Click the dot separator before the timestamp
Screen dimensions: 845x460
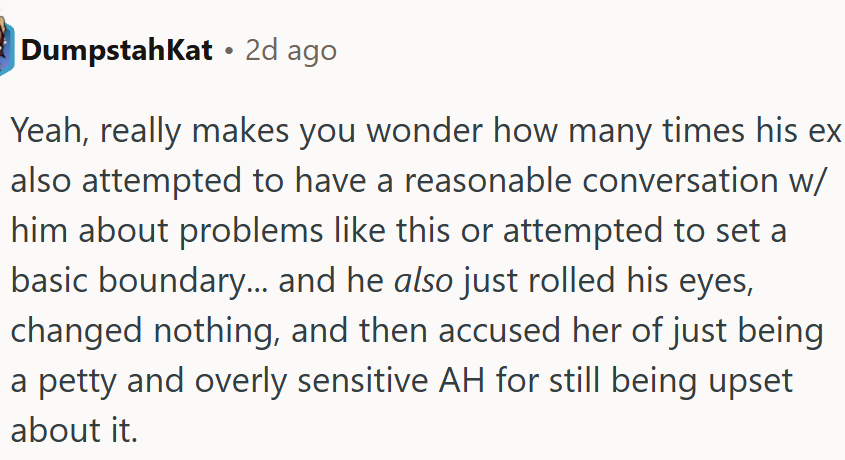coord(229,50)
